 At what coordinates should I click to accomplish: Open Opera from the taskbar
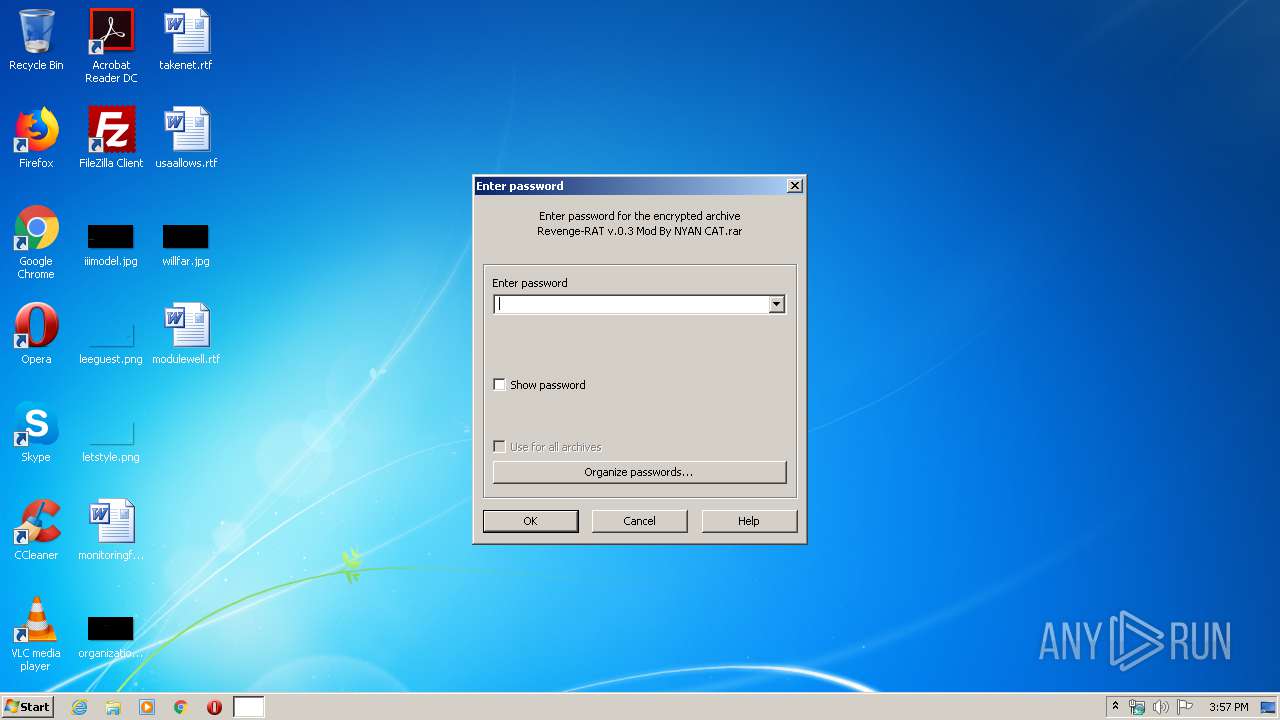(x=214, y=707)
